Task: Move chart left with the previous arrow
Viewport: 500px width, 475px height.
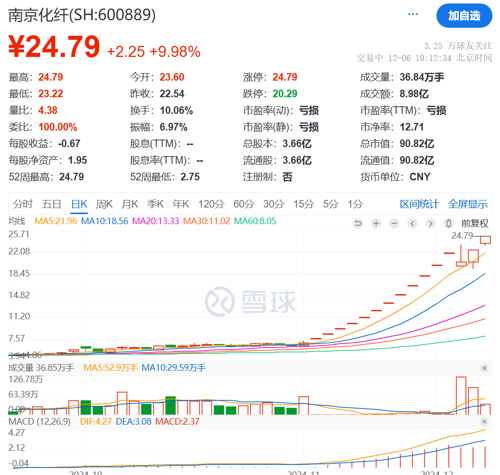Action: coord(412,223)
